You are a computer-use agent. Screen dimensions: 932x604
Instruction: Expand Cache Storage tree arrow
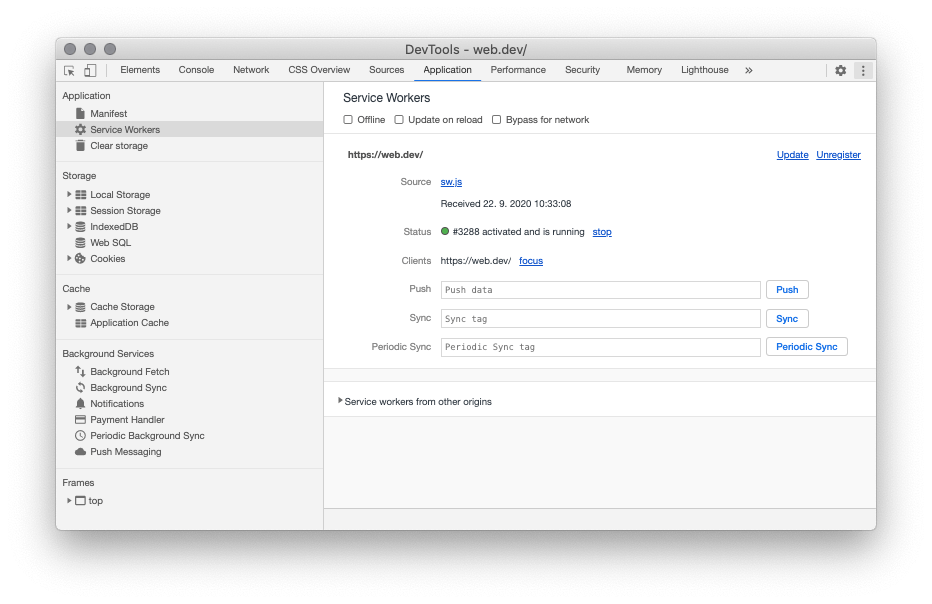(x=69, y=307)
